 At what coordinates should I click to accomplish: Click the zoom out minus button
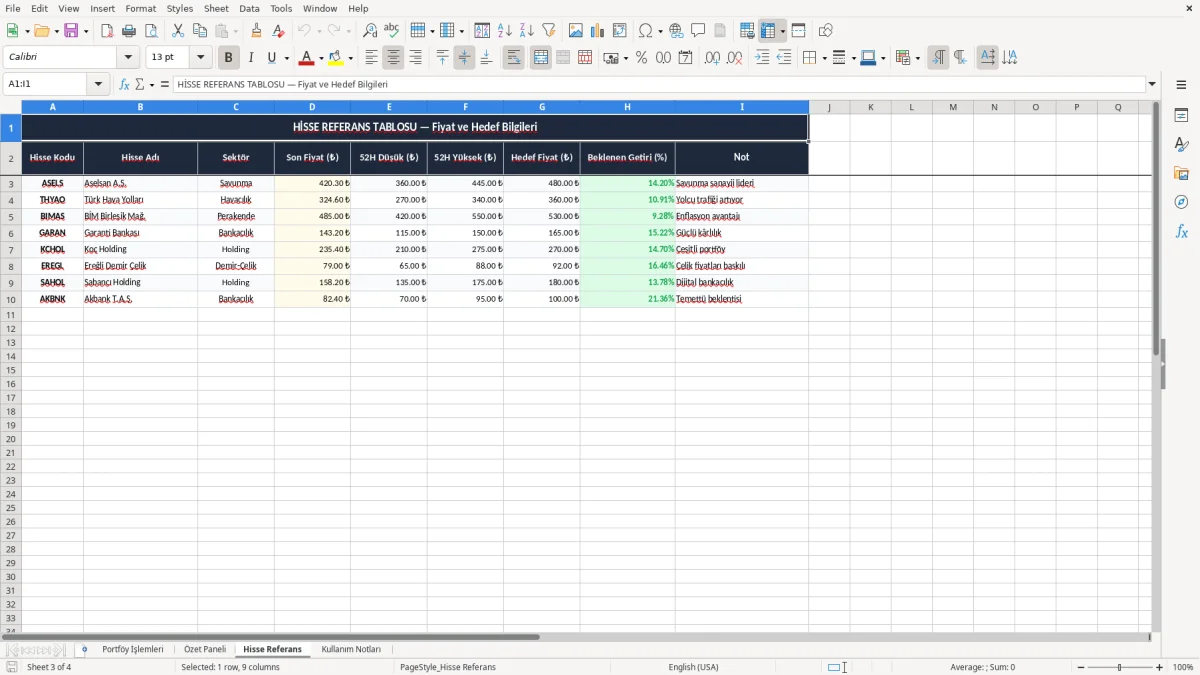coord(1081,667)
